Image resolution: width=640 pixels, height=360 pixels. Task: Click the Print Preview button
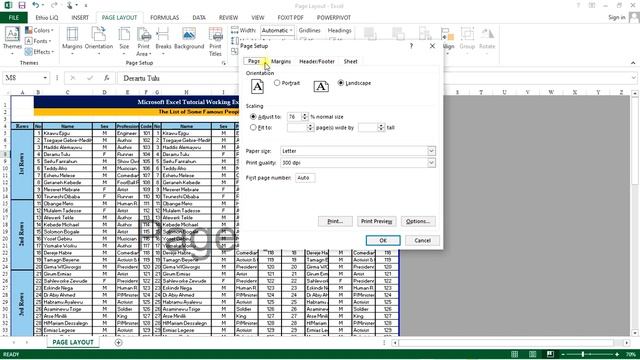376,221
